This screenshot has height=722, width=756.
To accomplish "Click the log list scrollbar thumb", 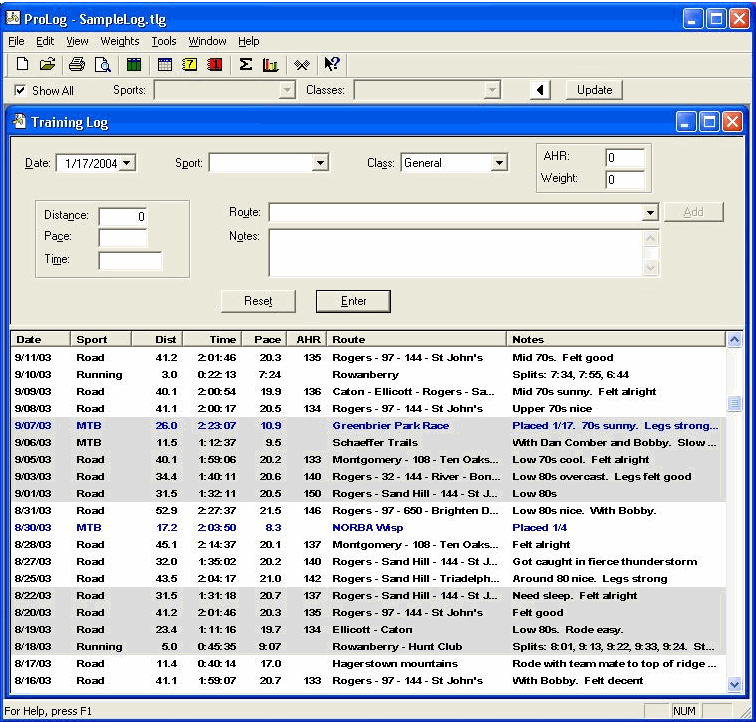I will click(x=734, y=403).
